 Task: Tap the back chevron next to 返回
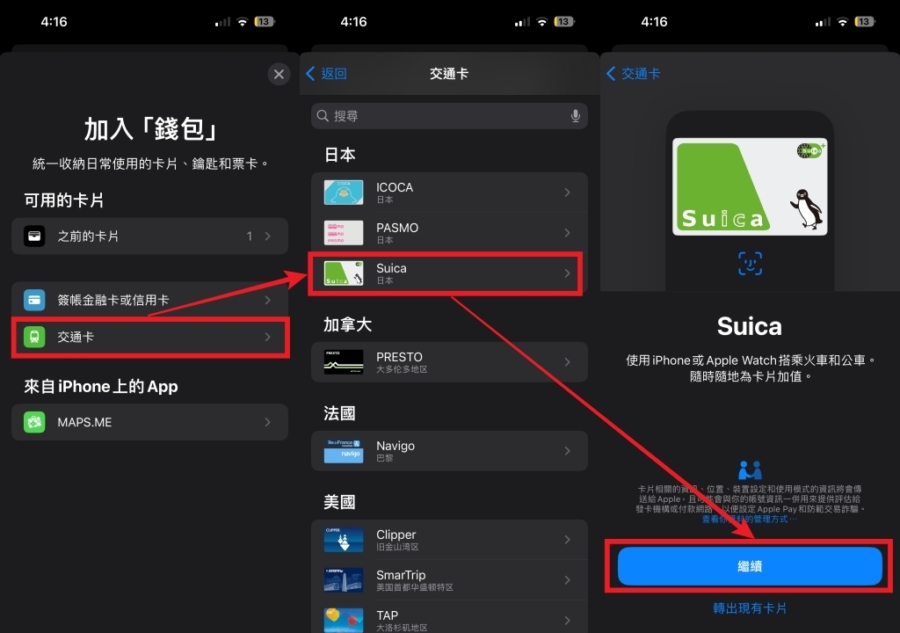(x=311, y=73)
